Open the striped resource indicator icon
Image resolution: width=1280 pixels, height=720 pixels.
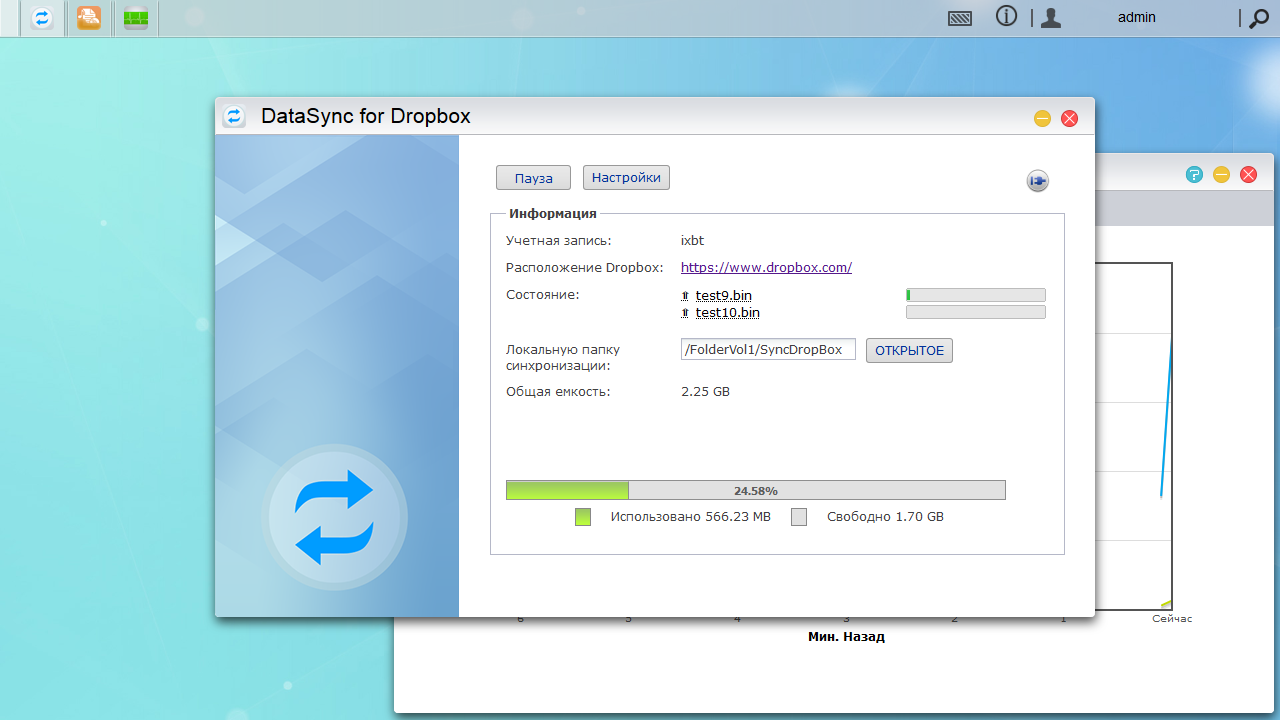pyautogui.click(x=960, y=18)
